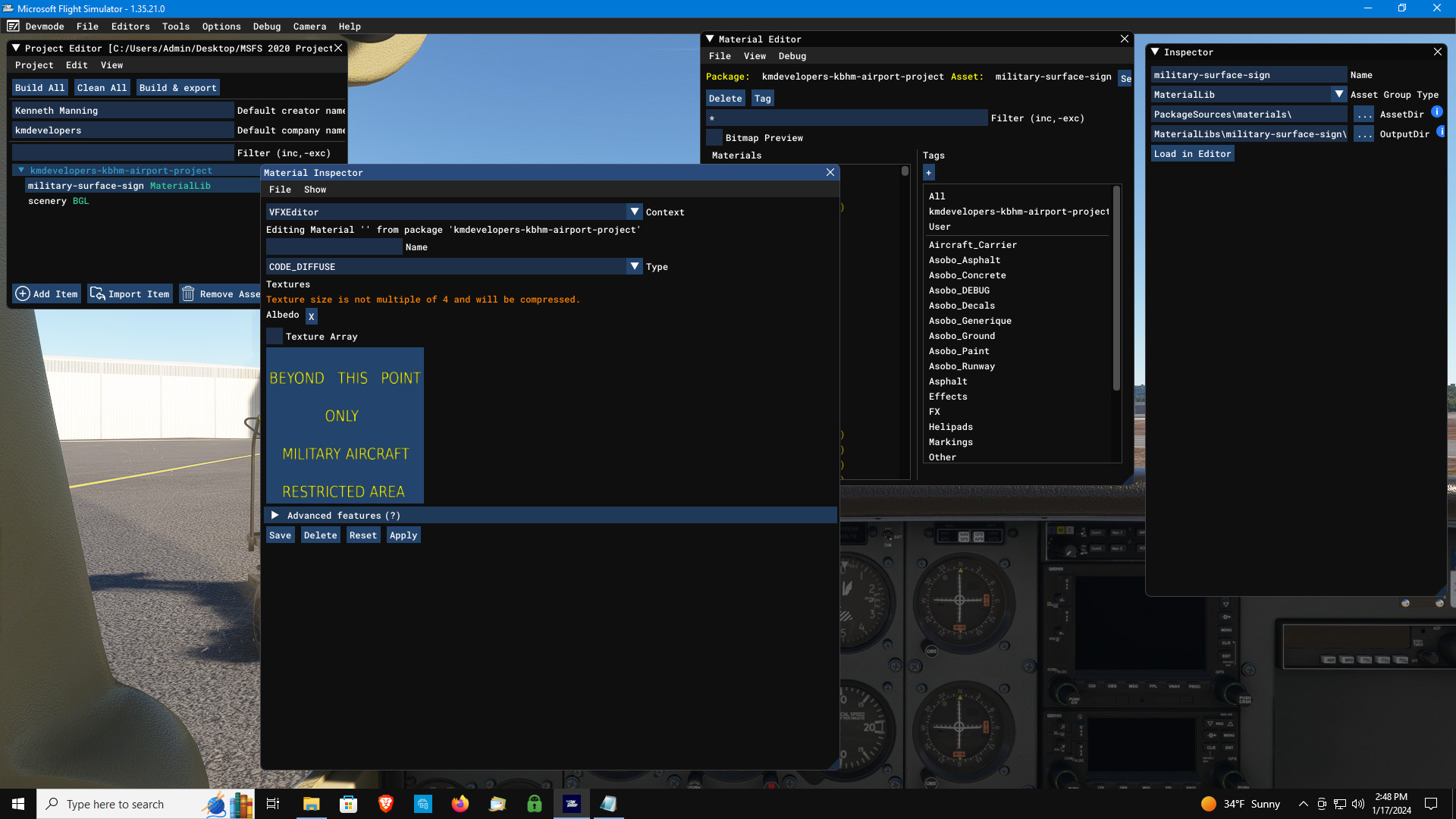1456x819 pixels.
Task: Click the Material Editor filter field
Action: (847, 118)
